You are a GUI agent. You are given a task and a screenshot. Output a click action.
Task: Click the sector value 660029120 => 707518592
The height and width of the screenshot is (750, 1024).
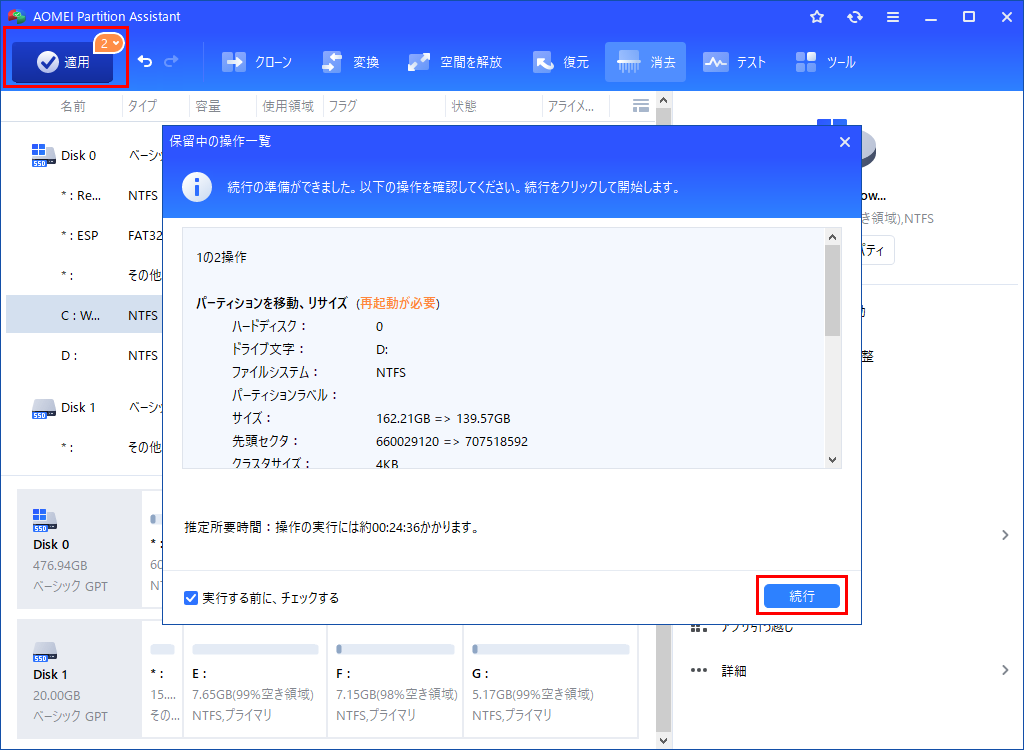tap(452, 442)
